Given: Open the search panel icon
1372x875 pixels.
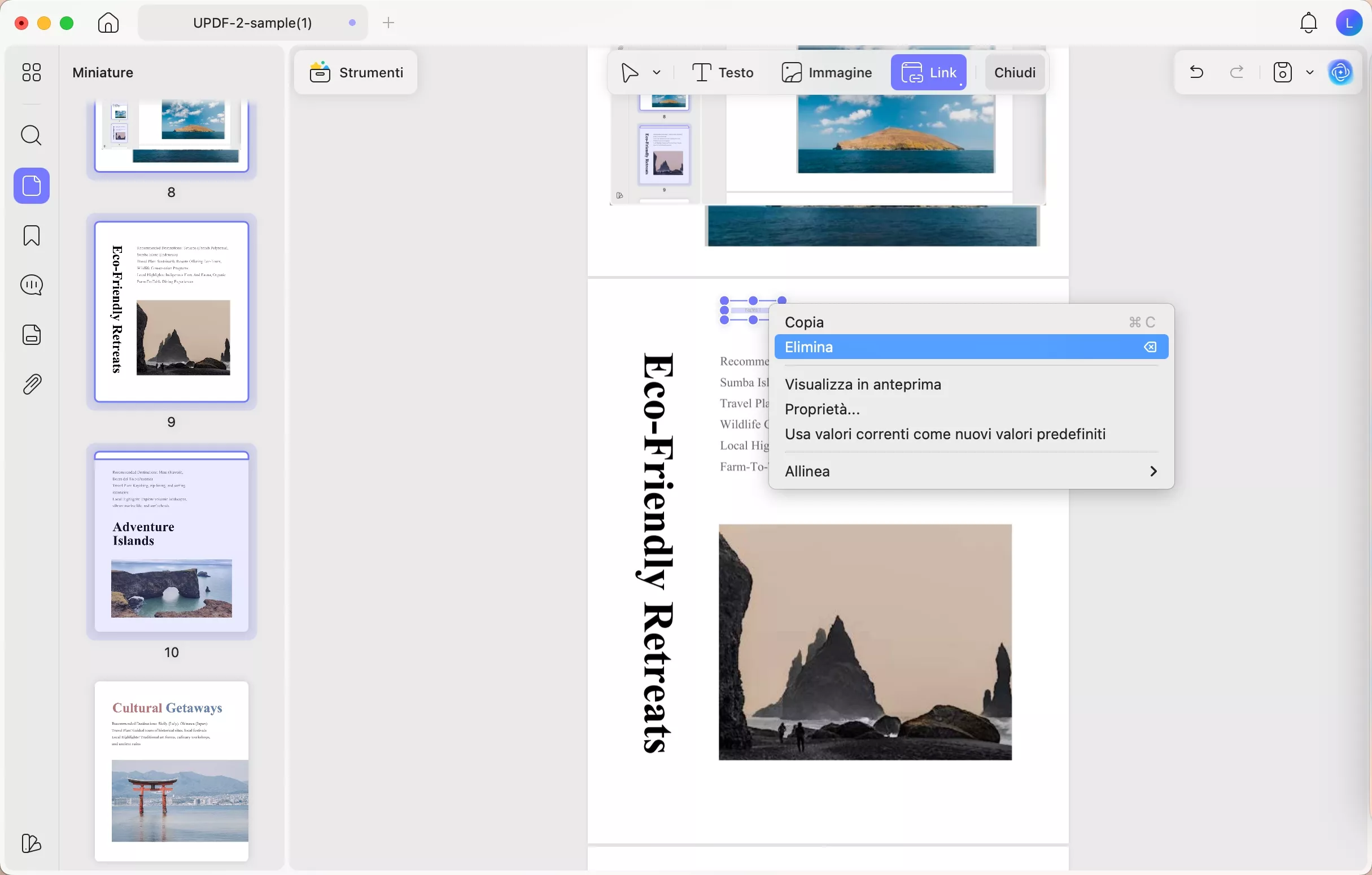Looking at the screenshot, I should 32,135.
